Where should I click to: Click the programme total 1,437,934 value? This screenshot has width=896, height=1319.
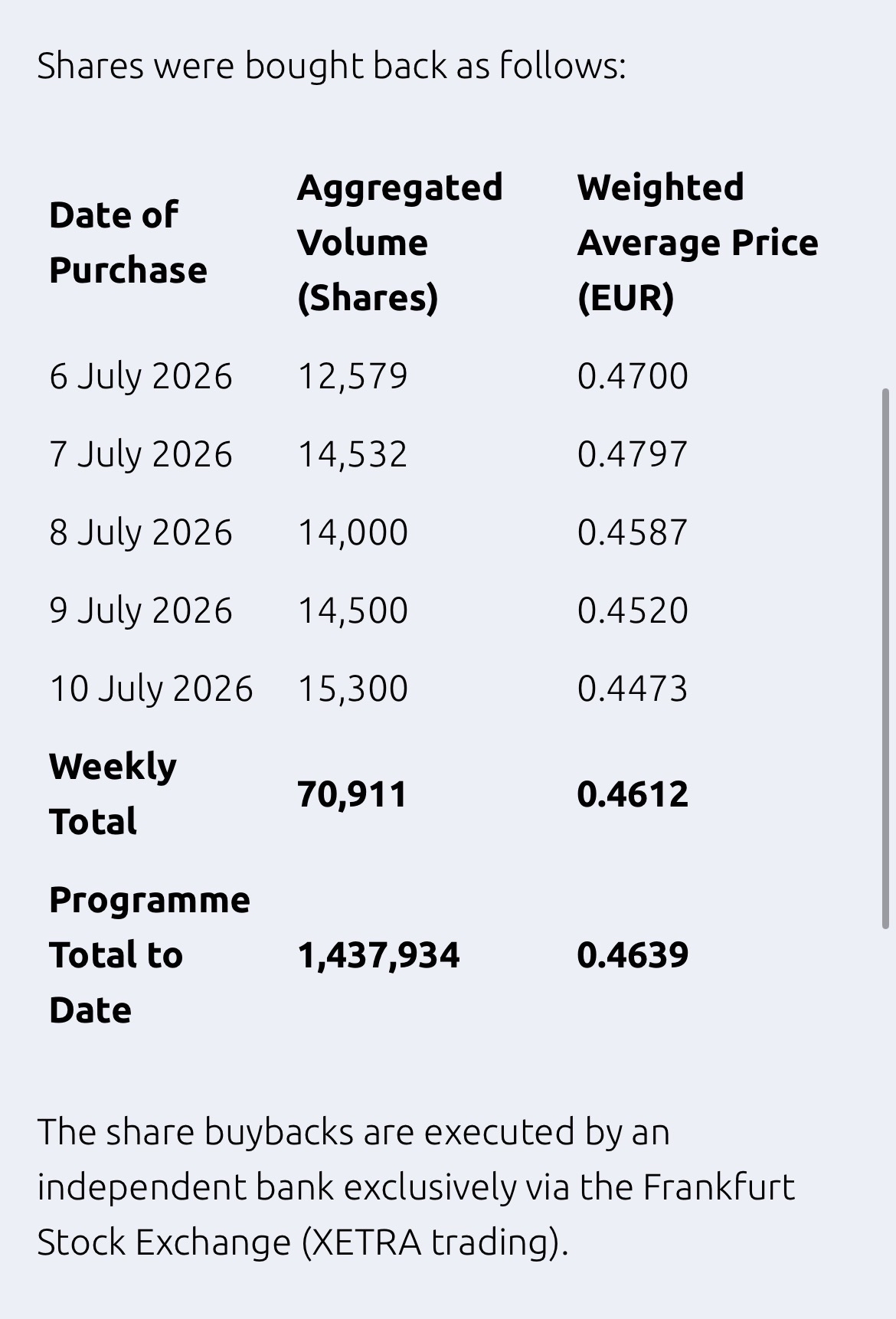[378, 954]
